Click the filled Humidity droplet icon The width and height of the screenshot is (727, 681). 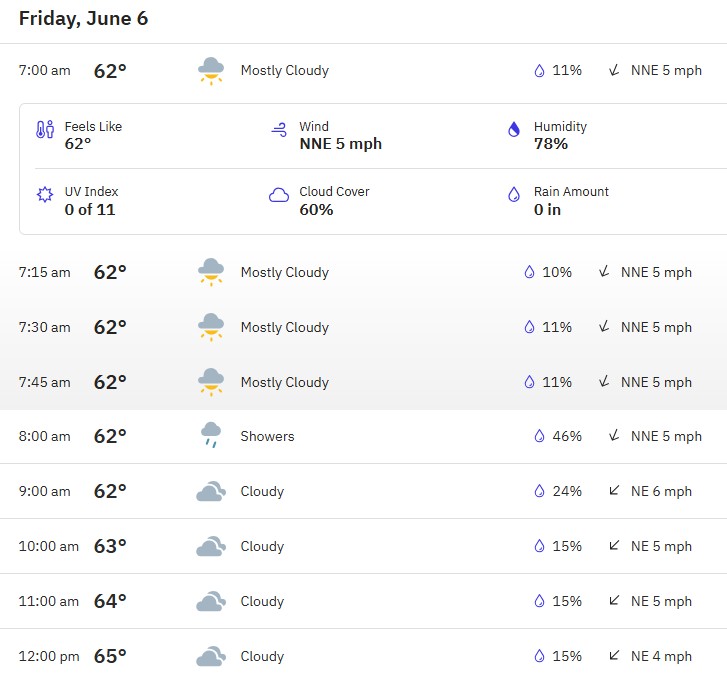[x=514, y=129]
